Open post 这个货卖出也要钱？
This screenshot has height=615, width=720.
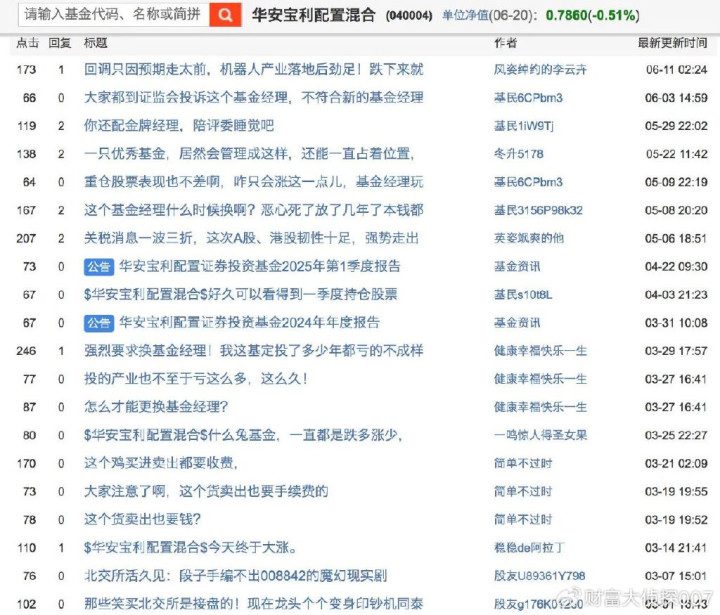[x=142, y=519]
